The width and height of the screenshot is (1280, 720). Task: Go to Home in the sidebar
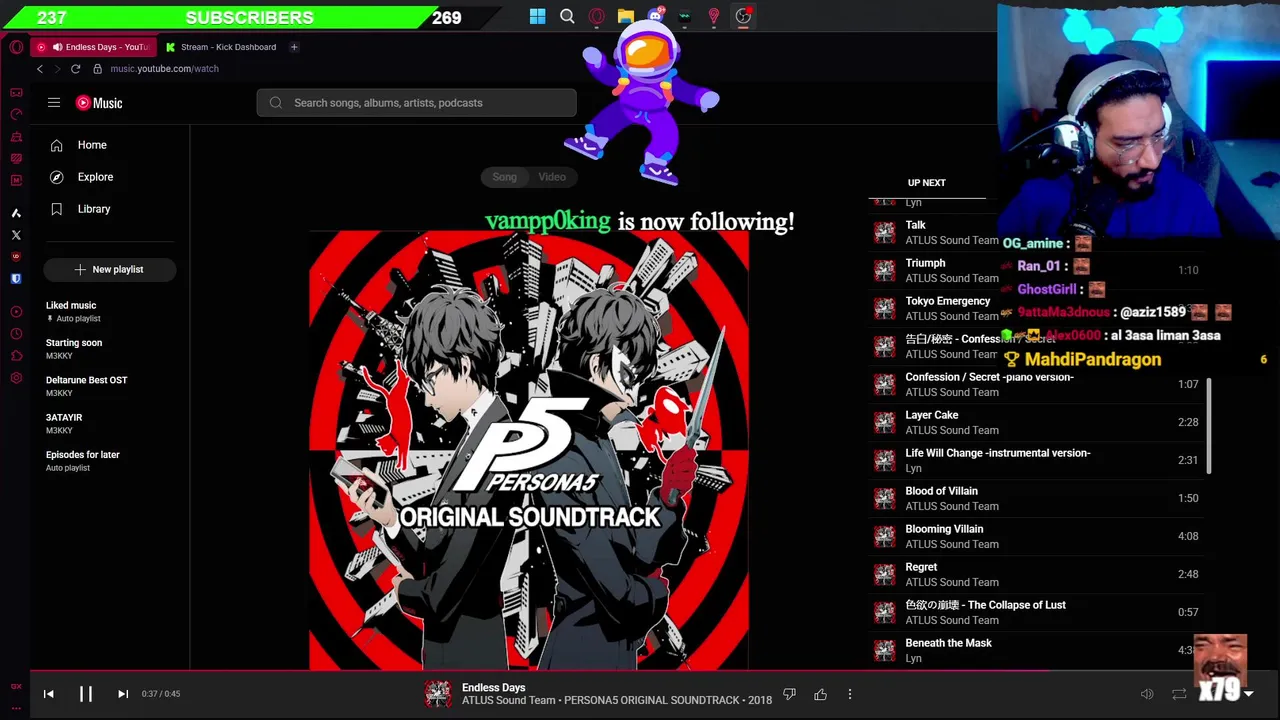[x=110, y=145]
